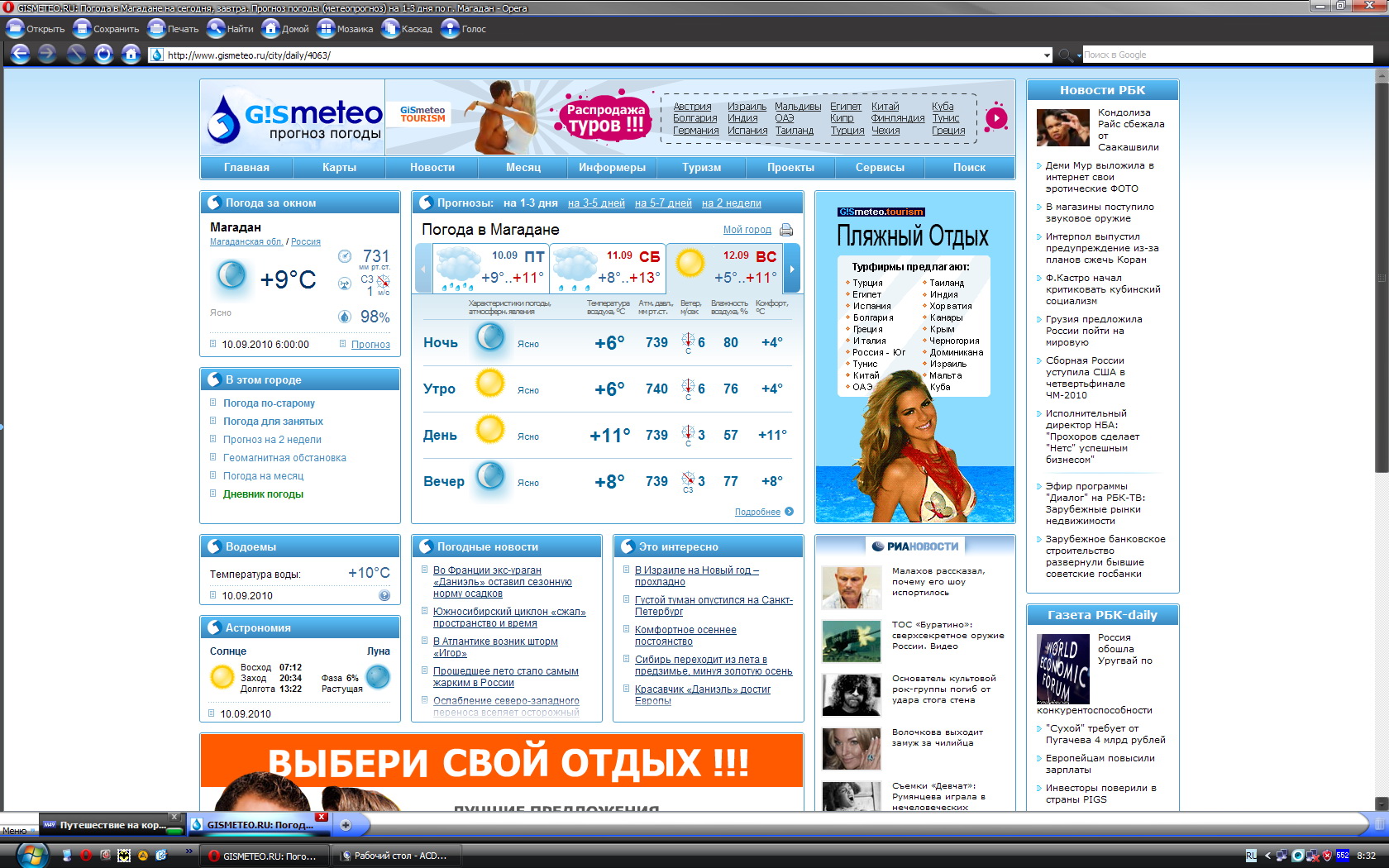
Task: Open the Карты navigation menu item
Action: [339, 167]
